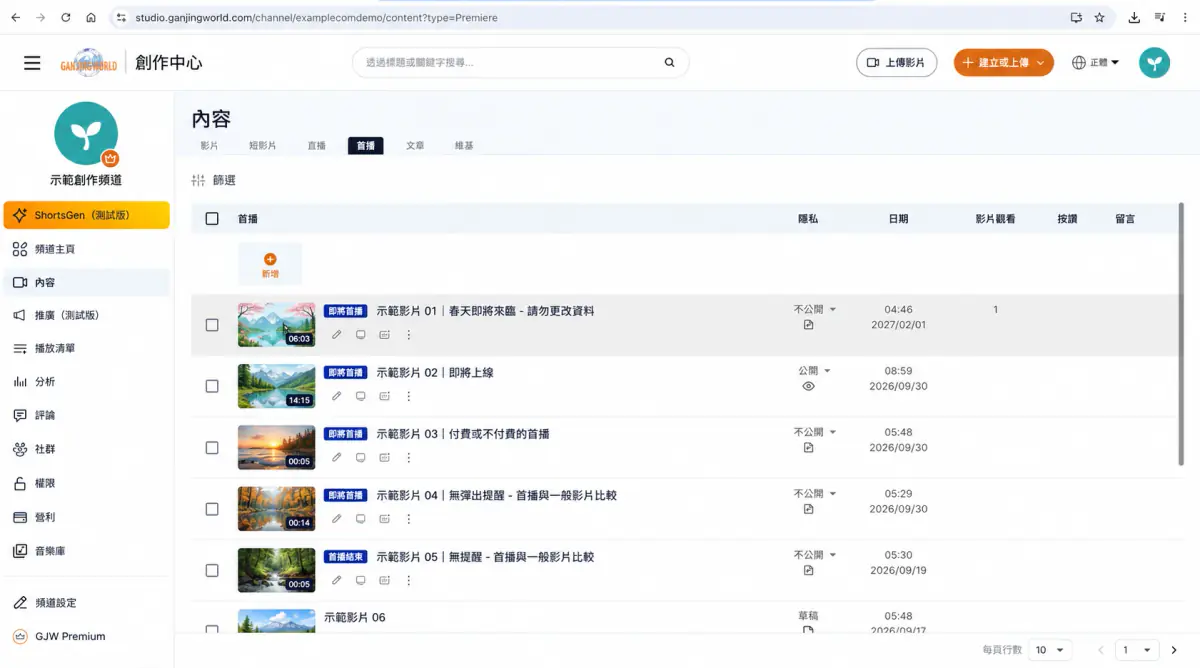
Task: Switch to the 影片 tab
Action: [209, 146]
